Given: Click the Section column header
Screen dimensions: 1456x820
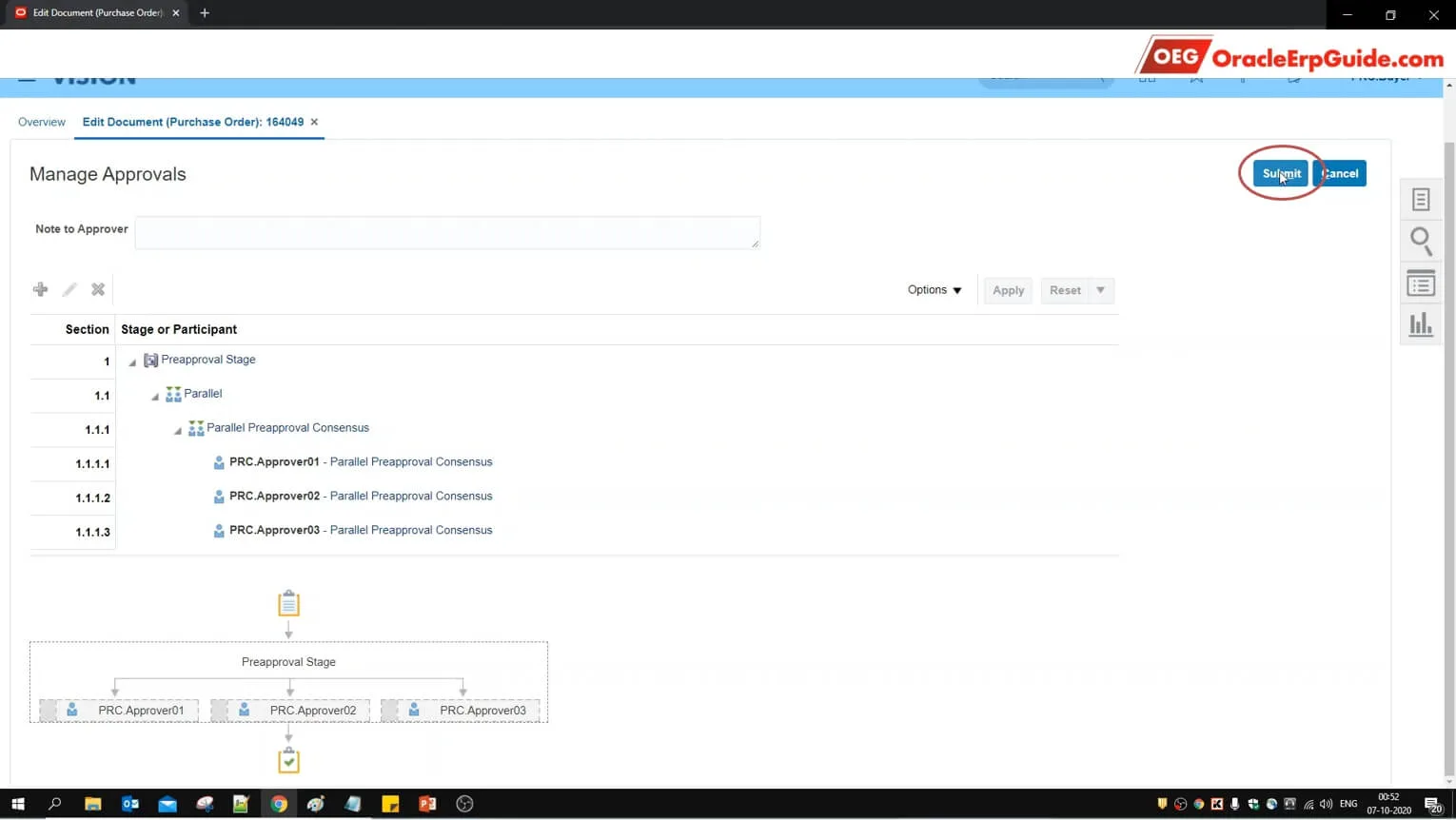Looking at the screenshot, I should 88,329.
